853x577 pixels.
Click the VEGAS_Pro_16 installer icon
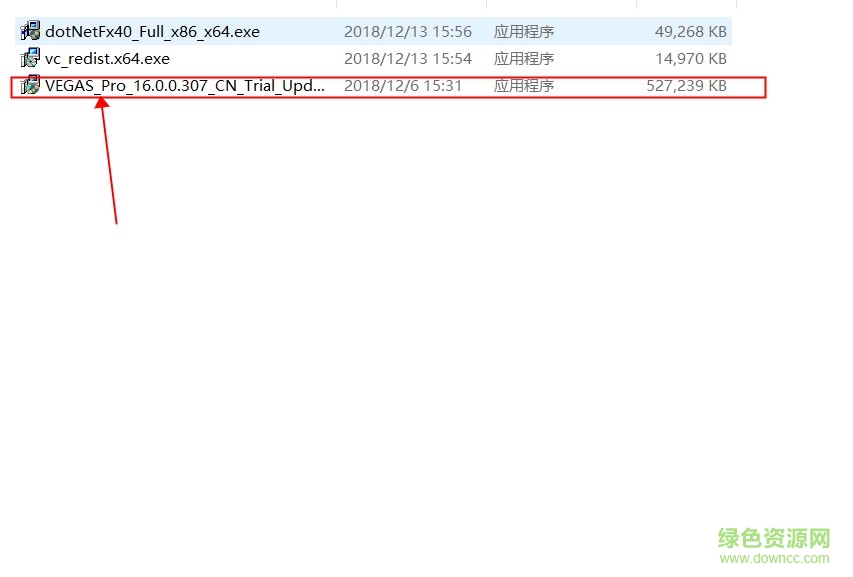[30, 85]
